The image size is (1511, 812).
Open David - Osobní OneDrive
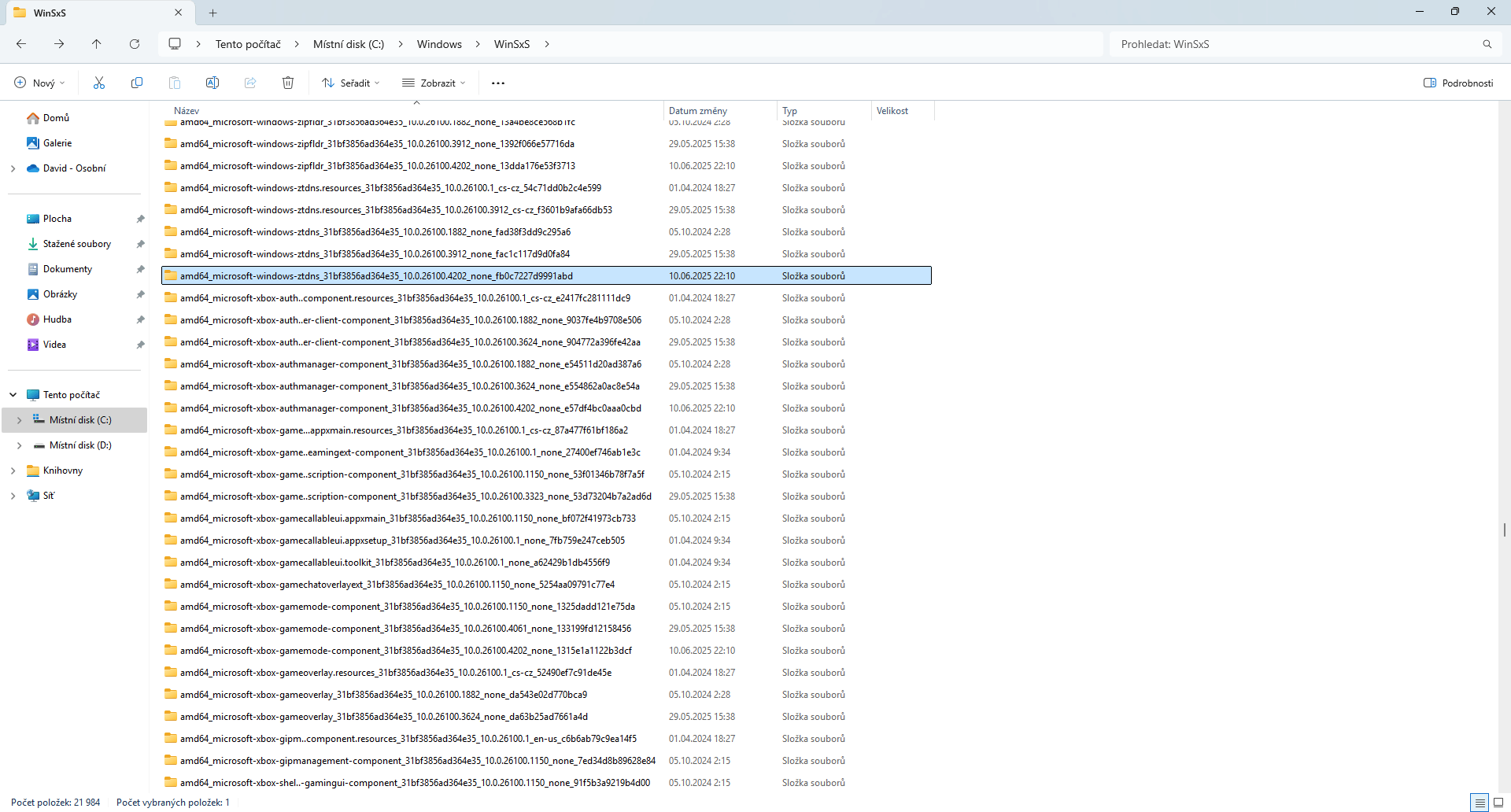tap(74, 168)
